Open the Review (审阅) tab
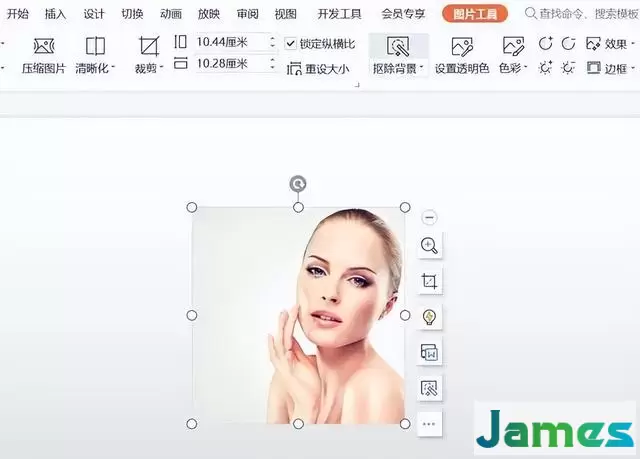The width and height of the screenshot is (640, 459). coord(247,14)
